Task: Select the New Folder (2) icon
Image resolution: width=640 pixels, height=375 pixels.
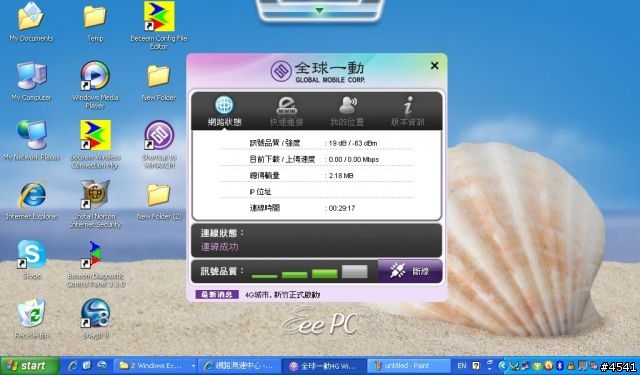Action: coord(159,201)
